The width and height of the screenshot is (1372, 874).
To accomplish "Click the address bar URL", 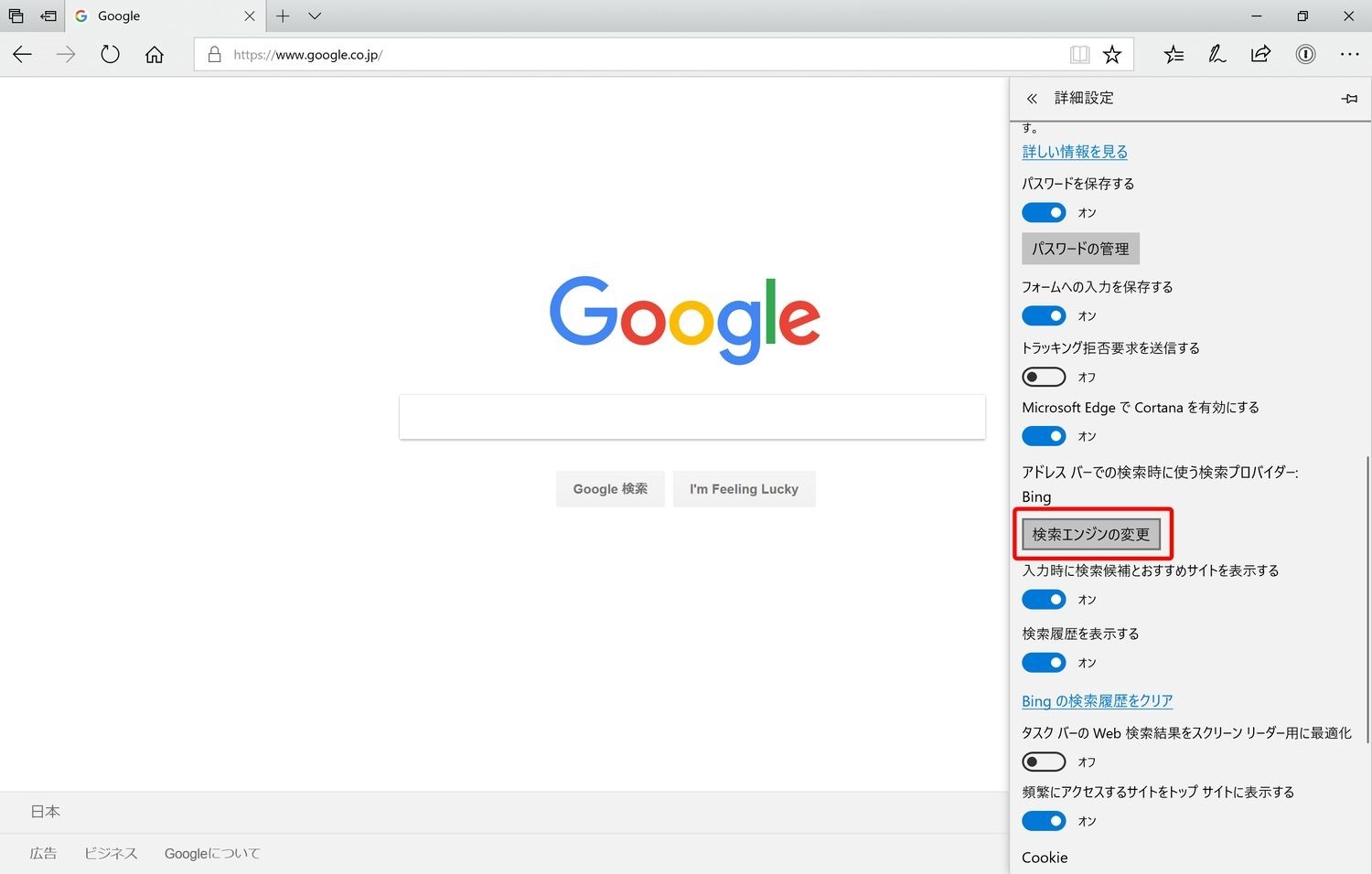I will click(x=307, y=55).
